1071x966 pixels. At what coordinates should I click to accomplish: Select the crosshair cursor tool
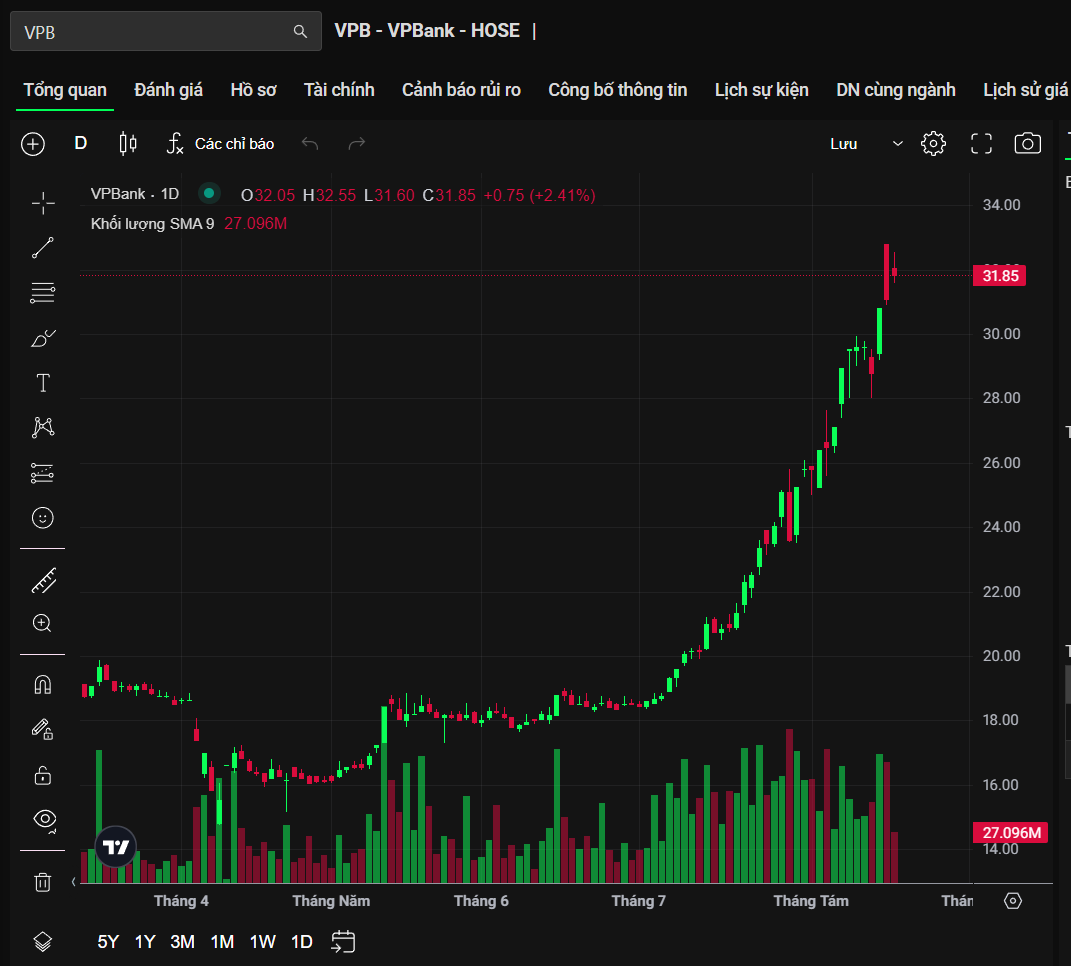[x=43, y=203]
